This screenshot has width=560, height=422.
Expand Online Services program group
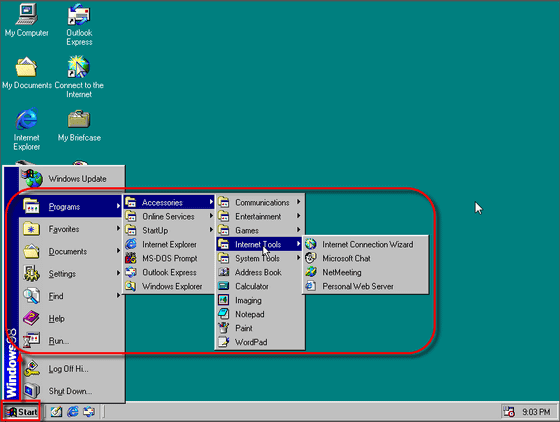[169, 216]
